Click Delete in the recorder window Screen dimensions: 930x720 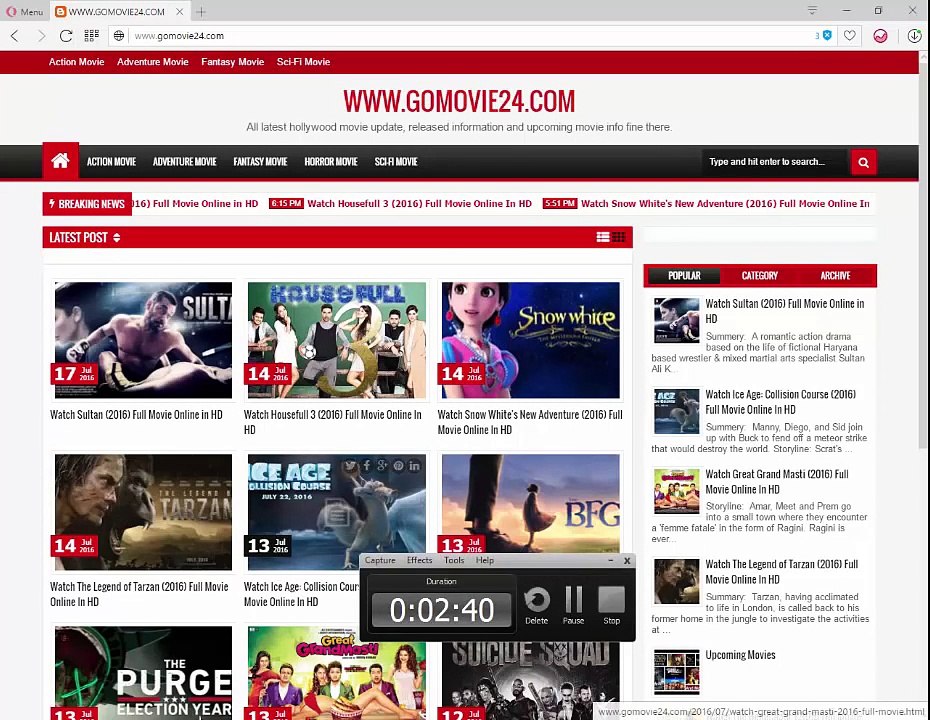[x=536, y=605]
